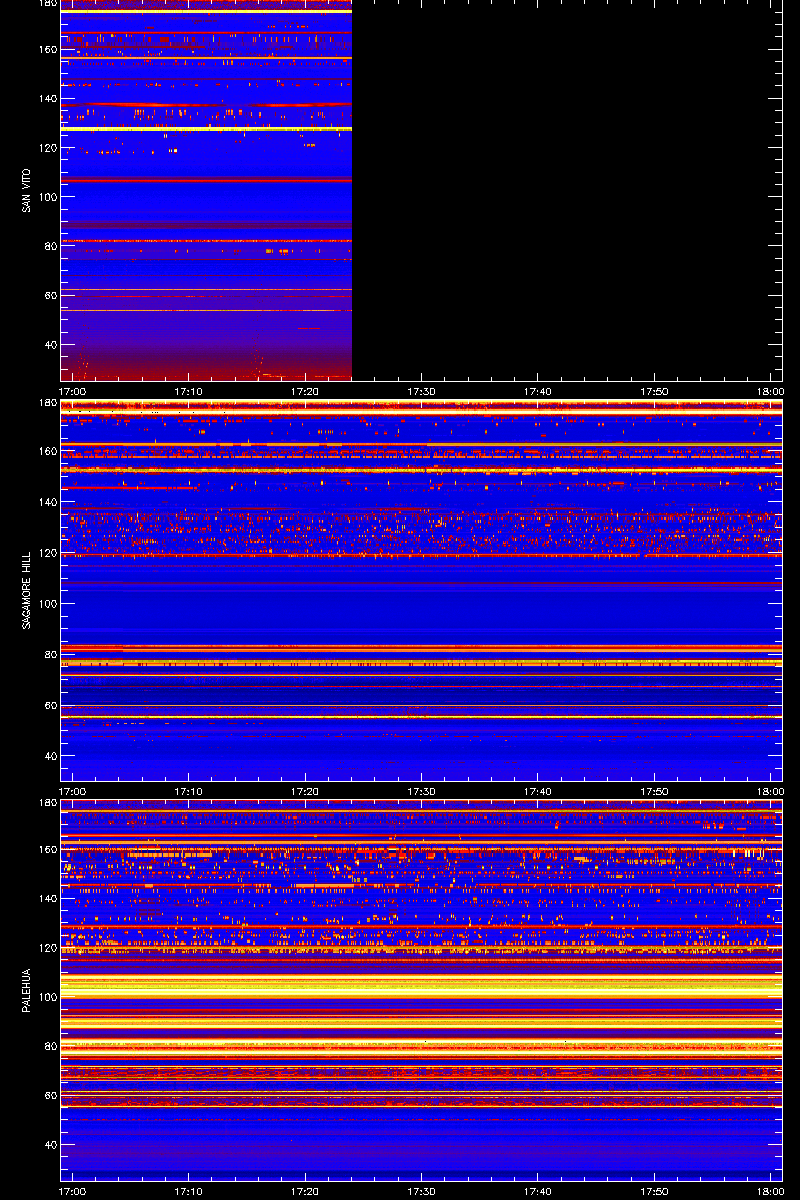
Task: Select the 160 tick on Palehua axis
Action: click(46, 849)
